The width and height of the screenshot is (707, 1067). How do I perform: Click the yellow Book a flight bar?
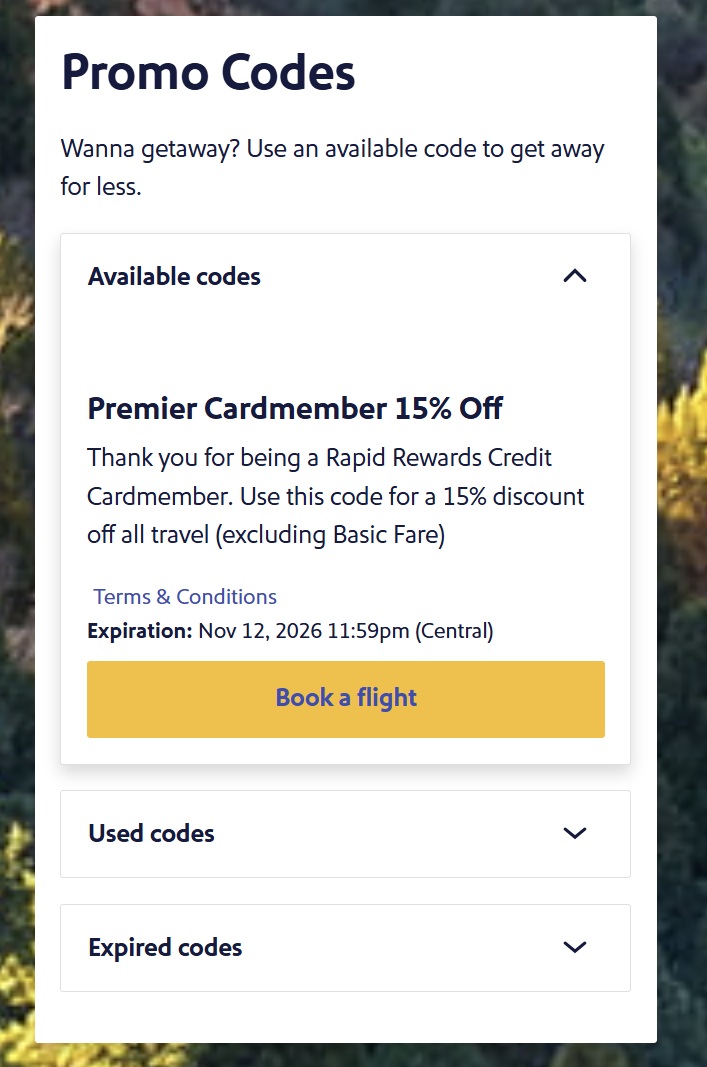tap(346, 698)
